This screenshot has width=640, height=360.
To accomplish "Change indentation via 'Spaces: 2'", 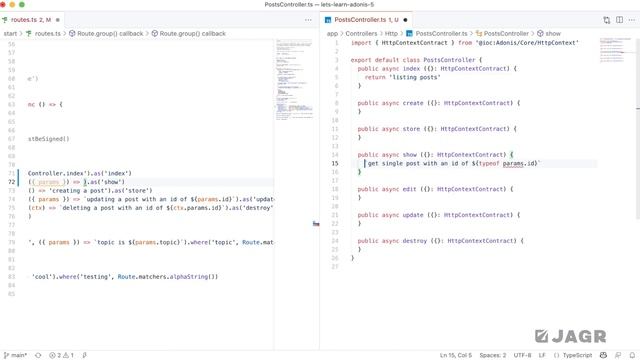I will click(x=493, y=355).
